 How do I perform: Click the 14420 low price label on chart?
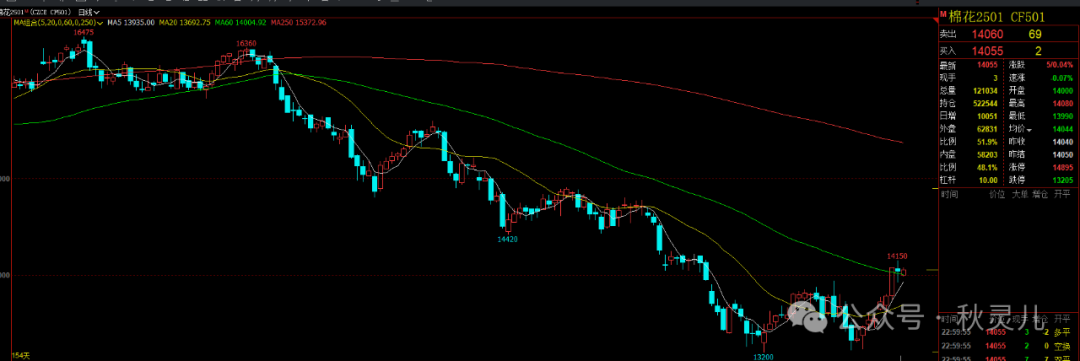(x=508, y=239)
